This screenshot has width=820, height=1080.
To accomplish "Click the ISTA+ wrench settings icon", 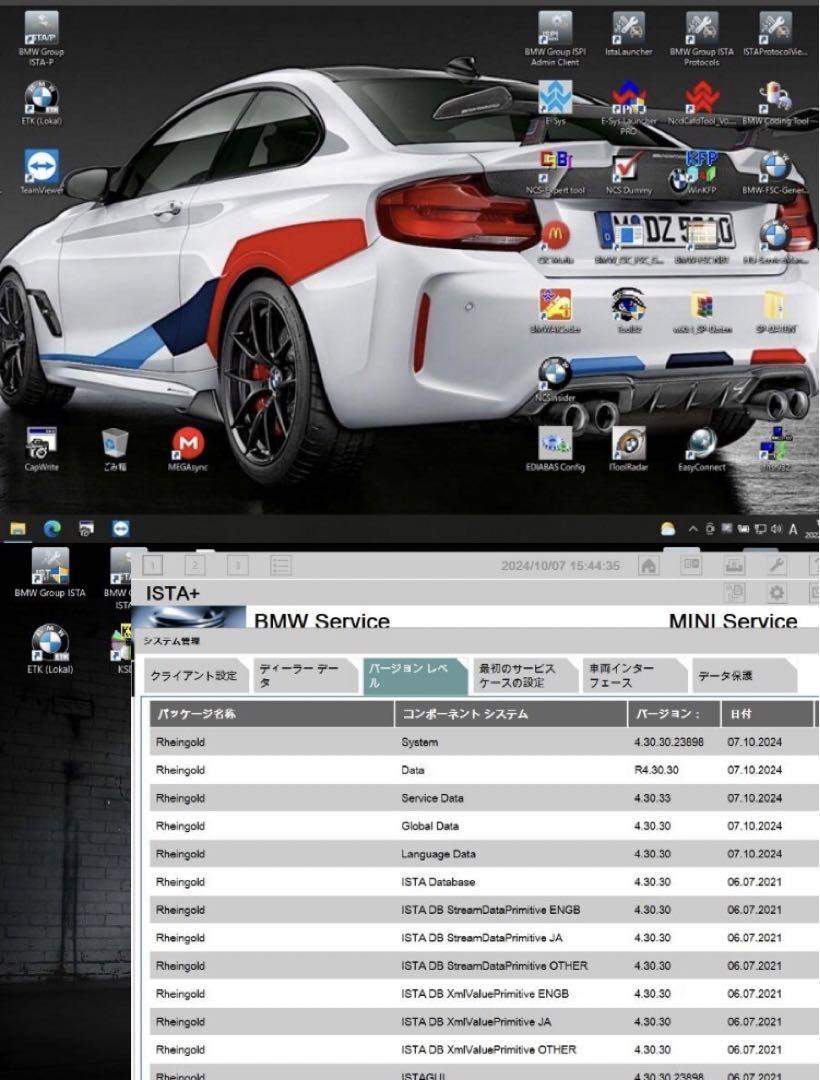I will (x=777, y=565).
